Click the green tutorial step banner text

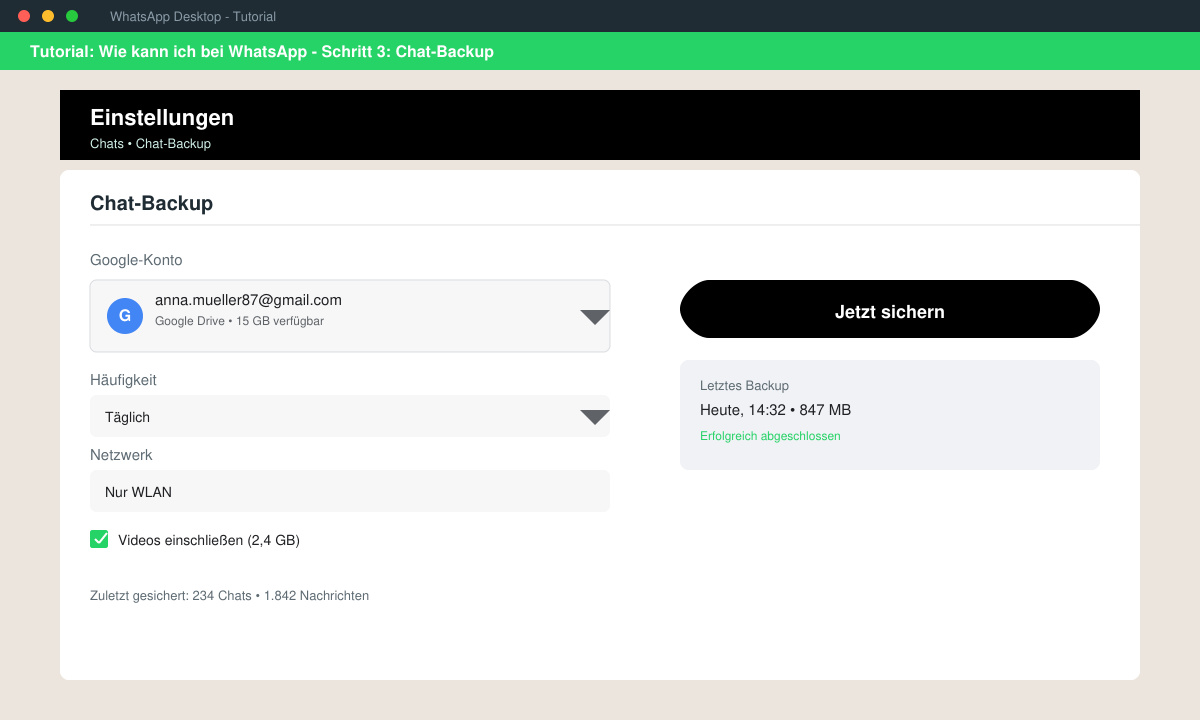(x=262, y=51)
